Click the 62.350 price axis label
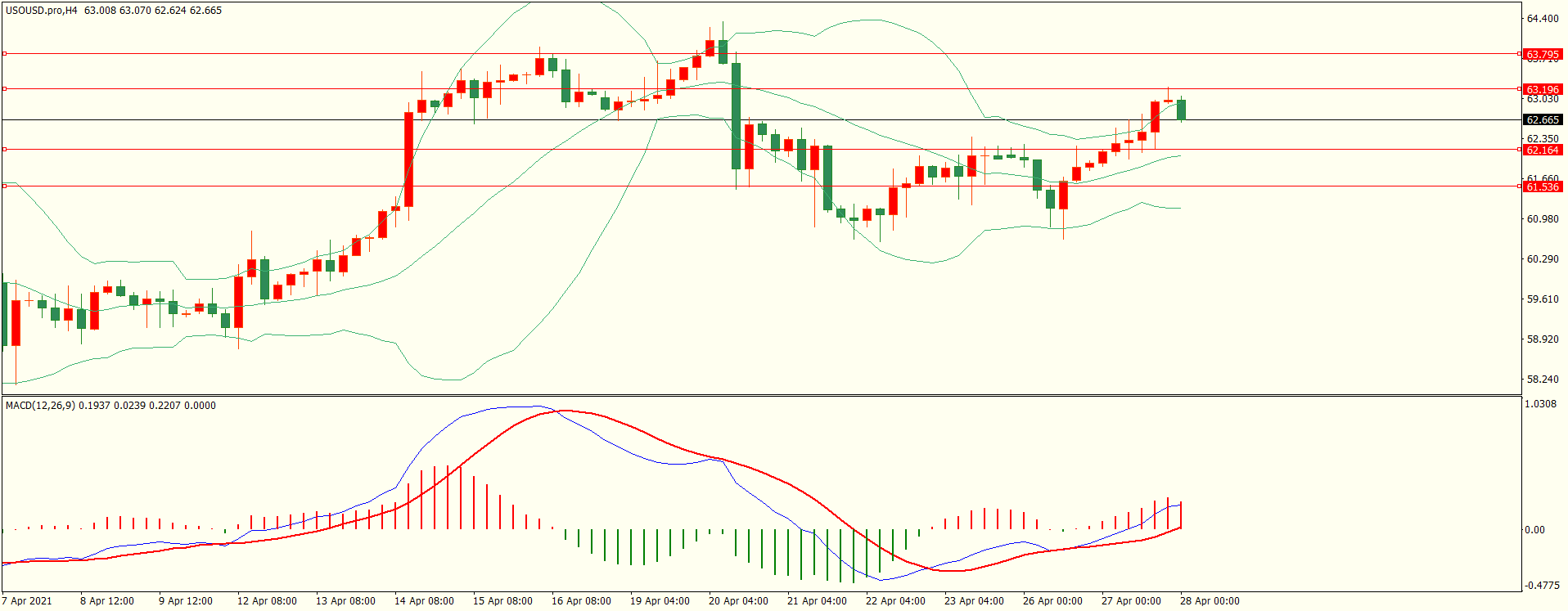This screenshot has width=1568, height=611. 1543,139
